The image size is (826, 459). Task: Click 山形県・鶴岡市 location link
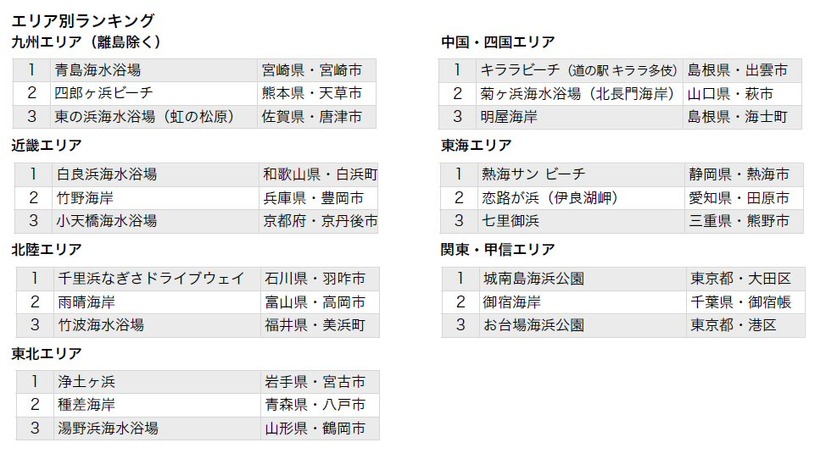tap(315, 428)
